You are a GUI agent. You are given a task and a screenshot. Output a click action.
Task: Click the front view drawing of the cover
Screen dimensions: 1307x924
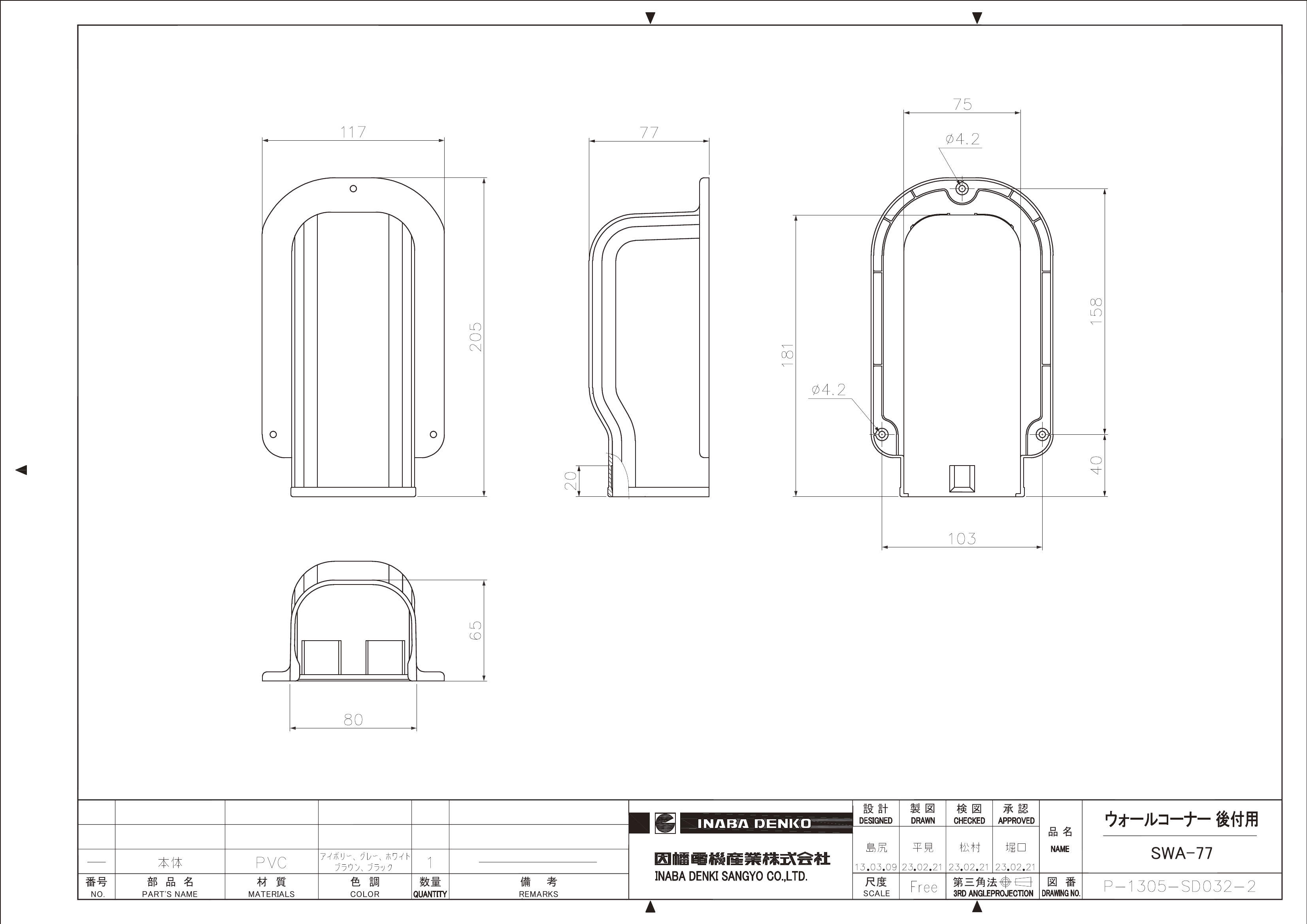[x=353, y=337]
